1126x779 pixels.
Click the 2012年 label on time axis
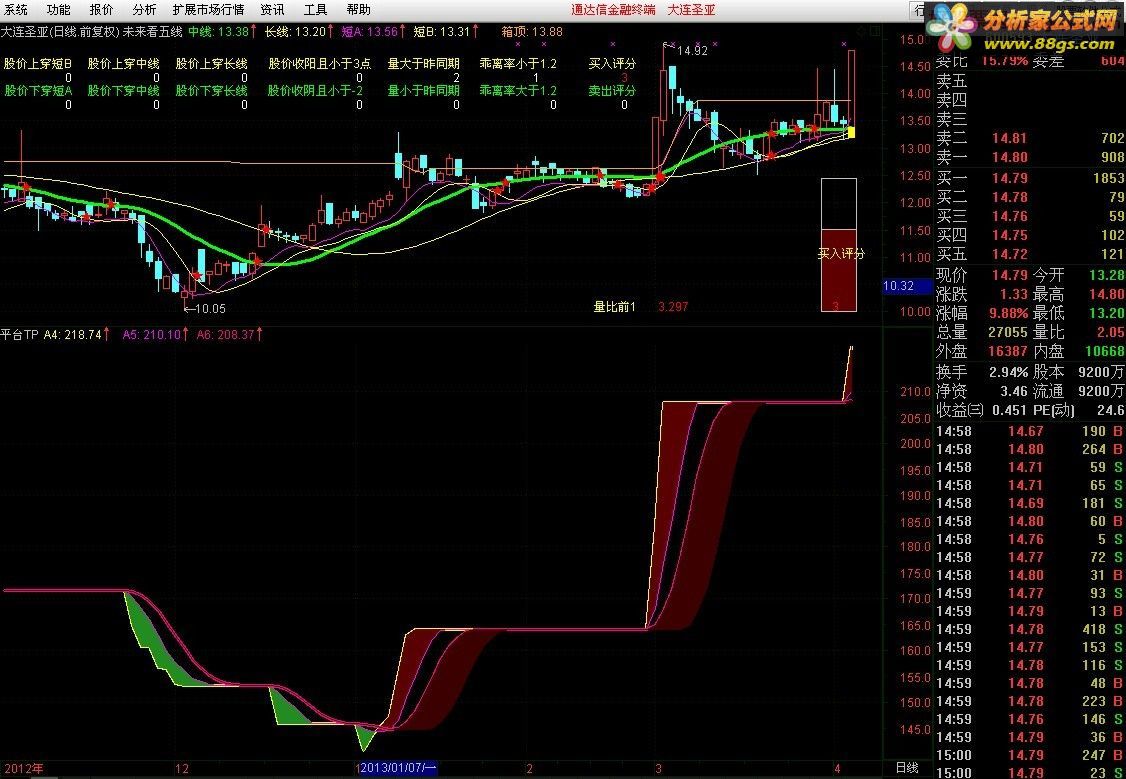point(22,768)
